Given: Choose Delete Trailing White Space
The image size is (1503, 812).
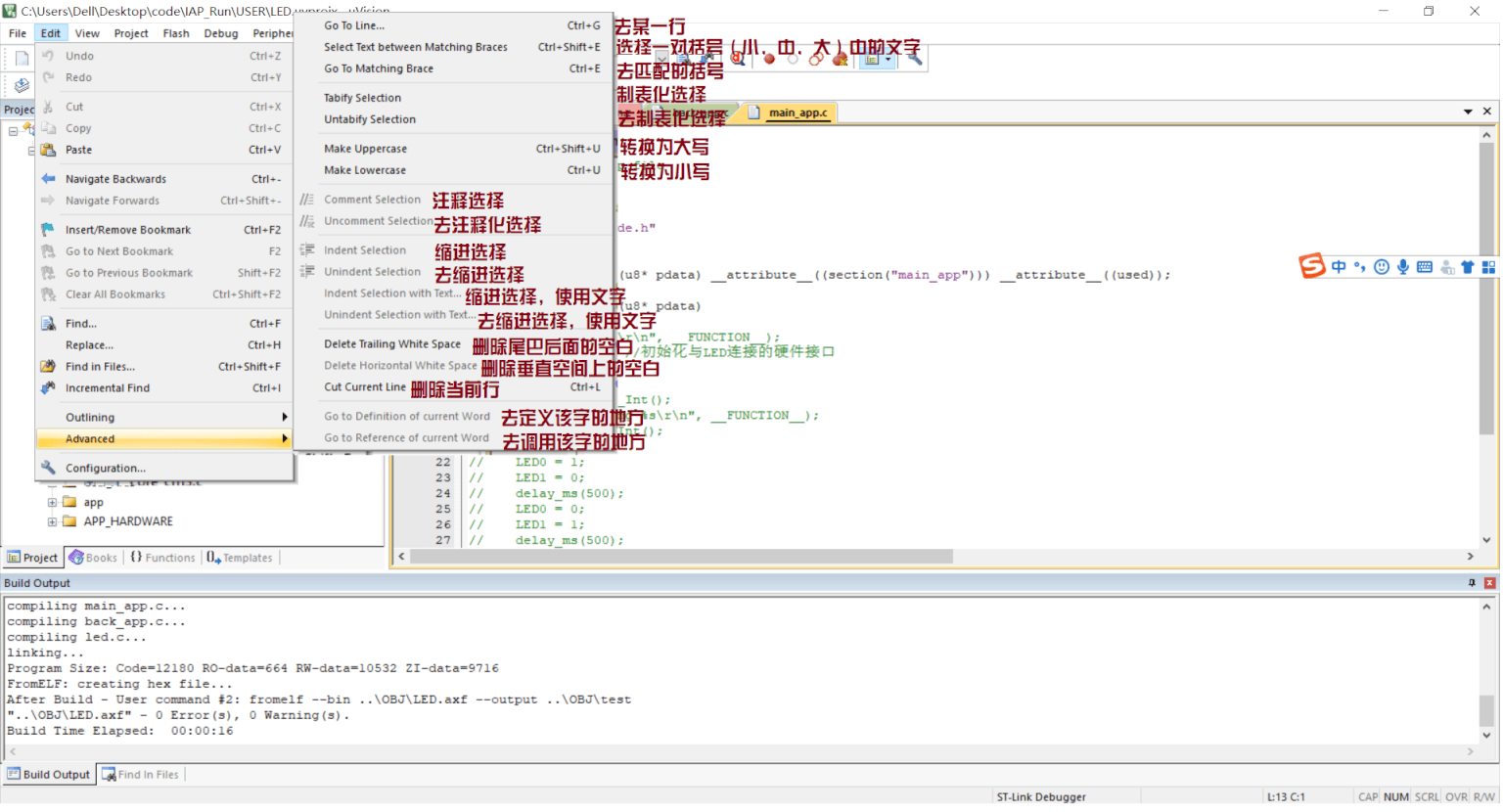Looking at the screenshot, I should 454,344.
